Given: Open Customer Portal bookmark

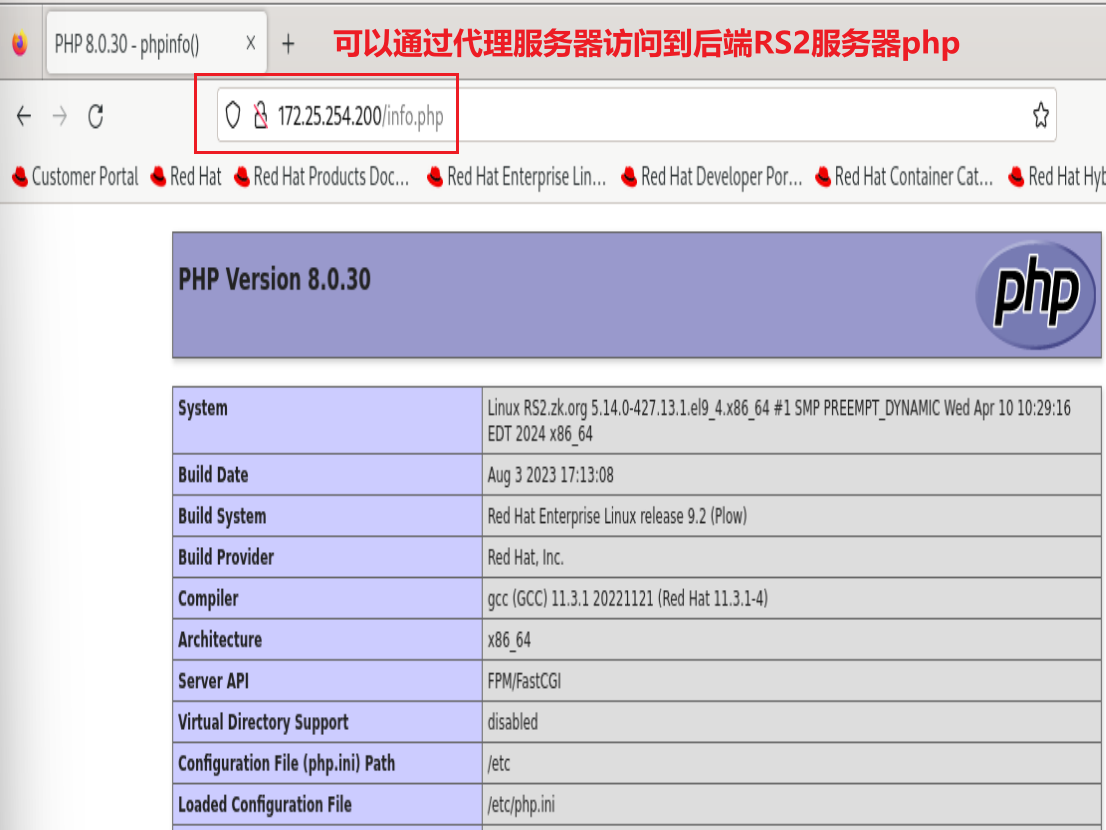Looking at the screenshot, I should coord(75,176).
